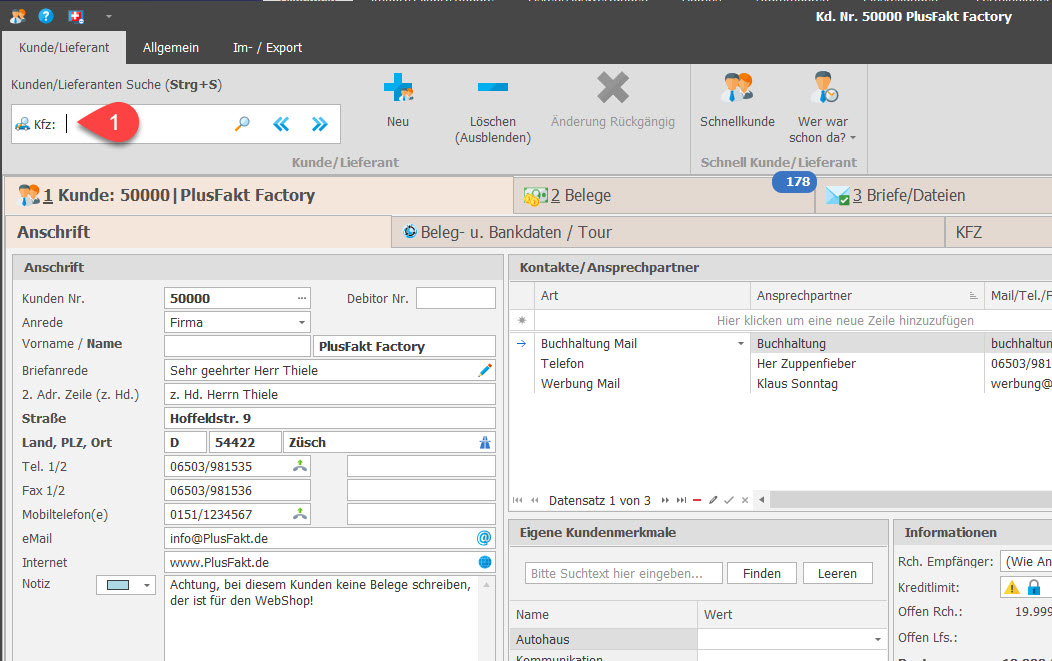Screen dimensions: 1052x661
Task: Go to next page in contacts navigator
Action: pyautogui.click(x=665, y=501)
